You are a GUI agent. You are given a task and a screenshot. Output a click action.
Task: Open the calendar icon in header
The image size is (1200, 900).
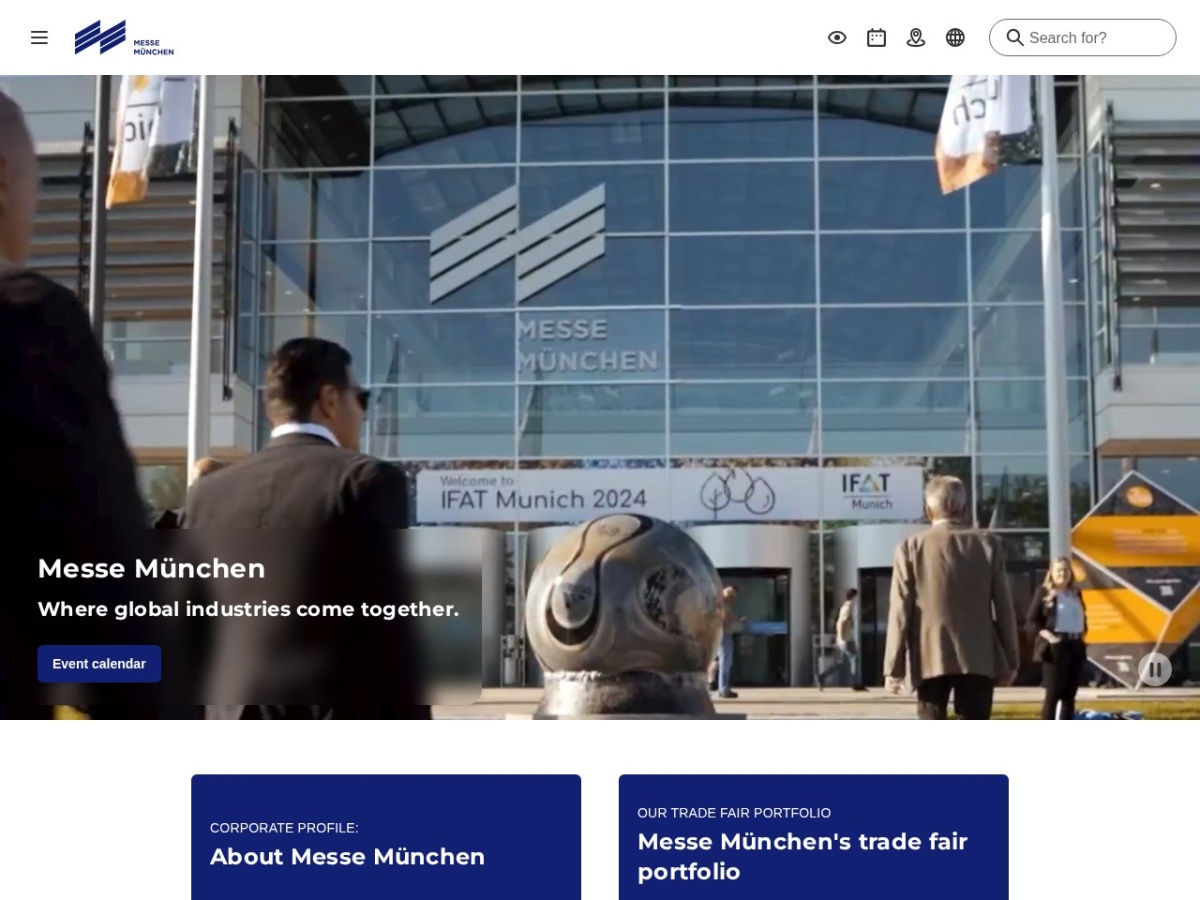click(876, 37)
